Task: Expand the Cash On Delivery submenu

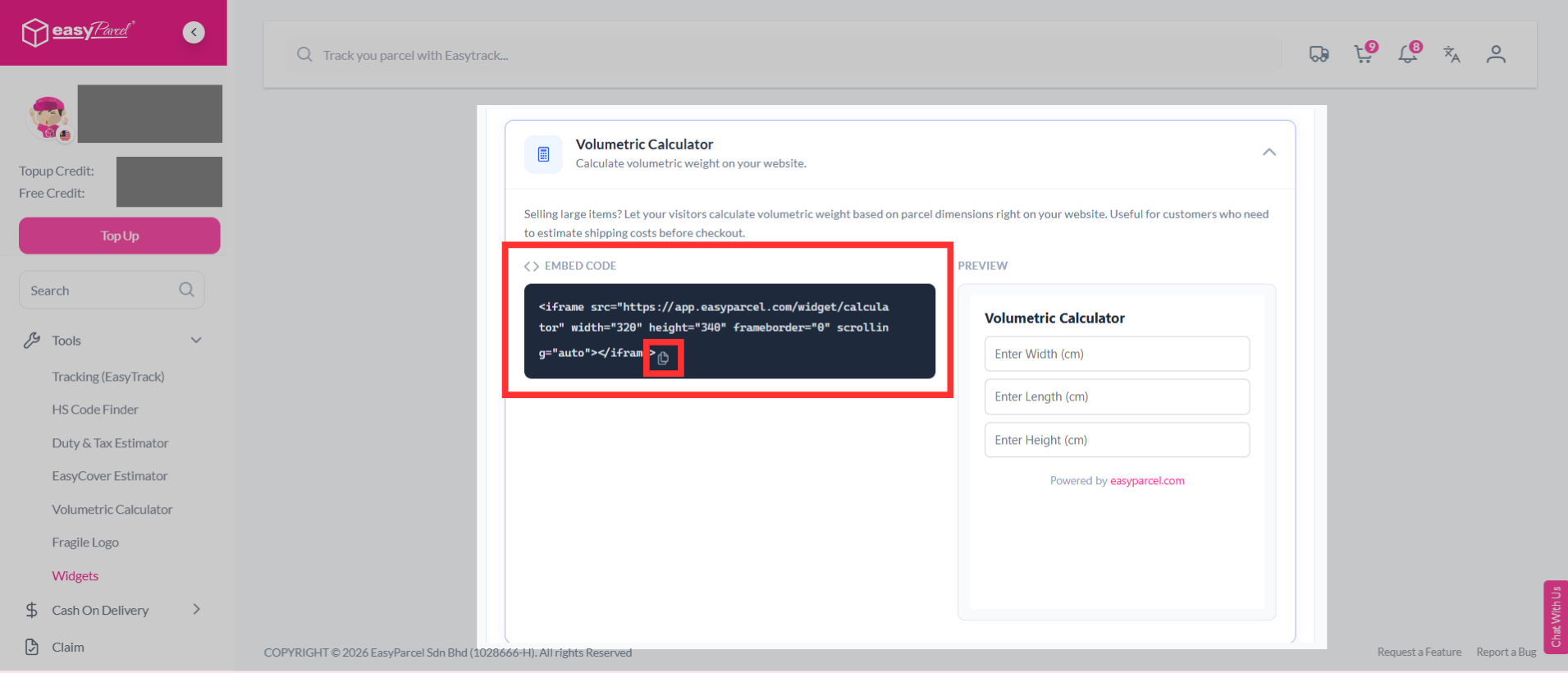Action: pos(196,610)
